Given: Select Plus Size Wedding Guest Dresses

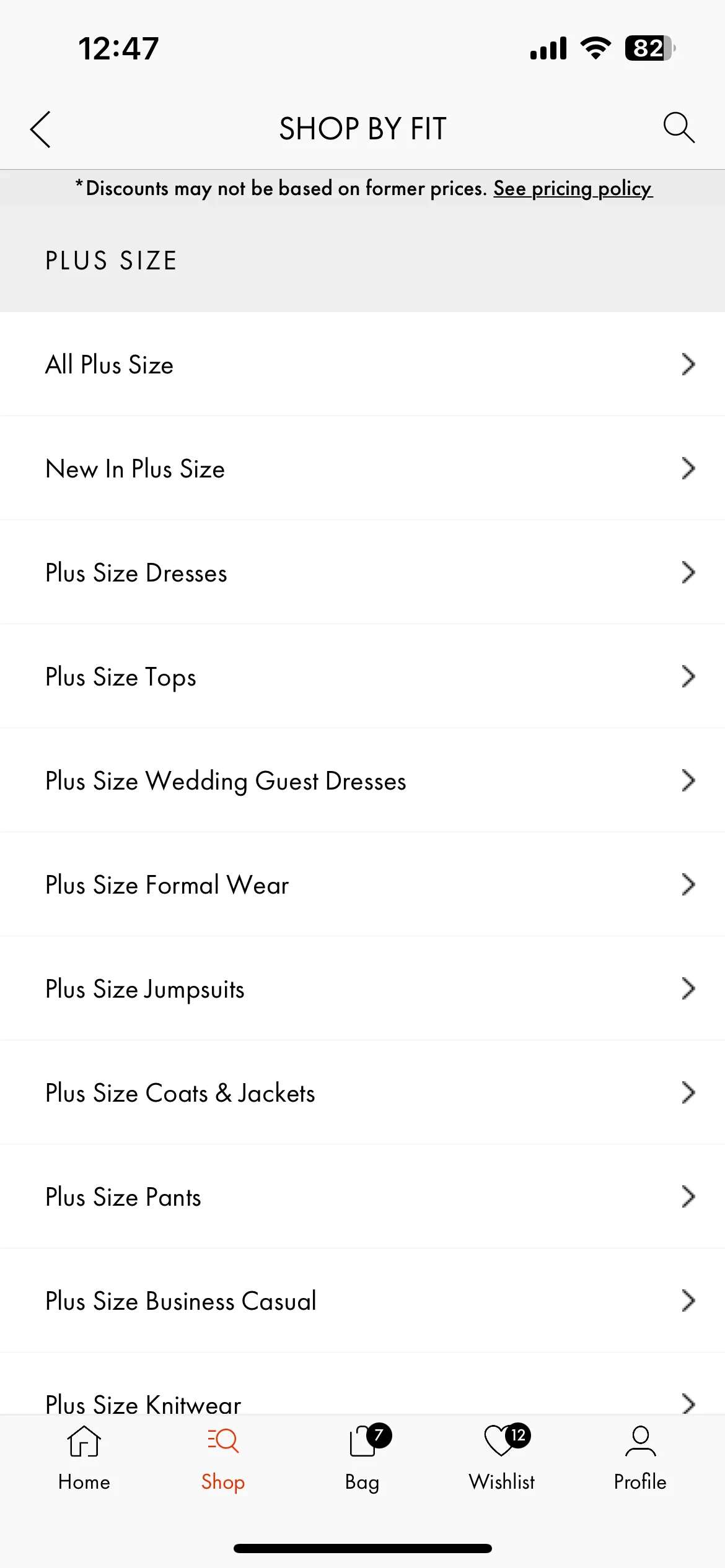Looking at the screenshot, I should pos(362,780).
